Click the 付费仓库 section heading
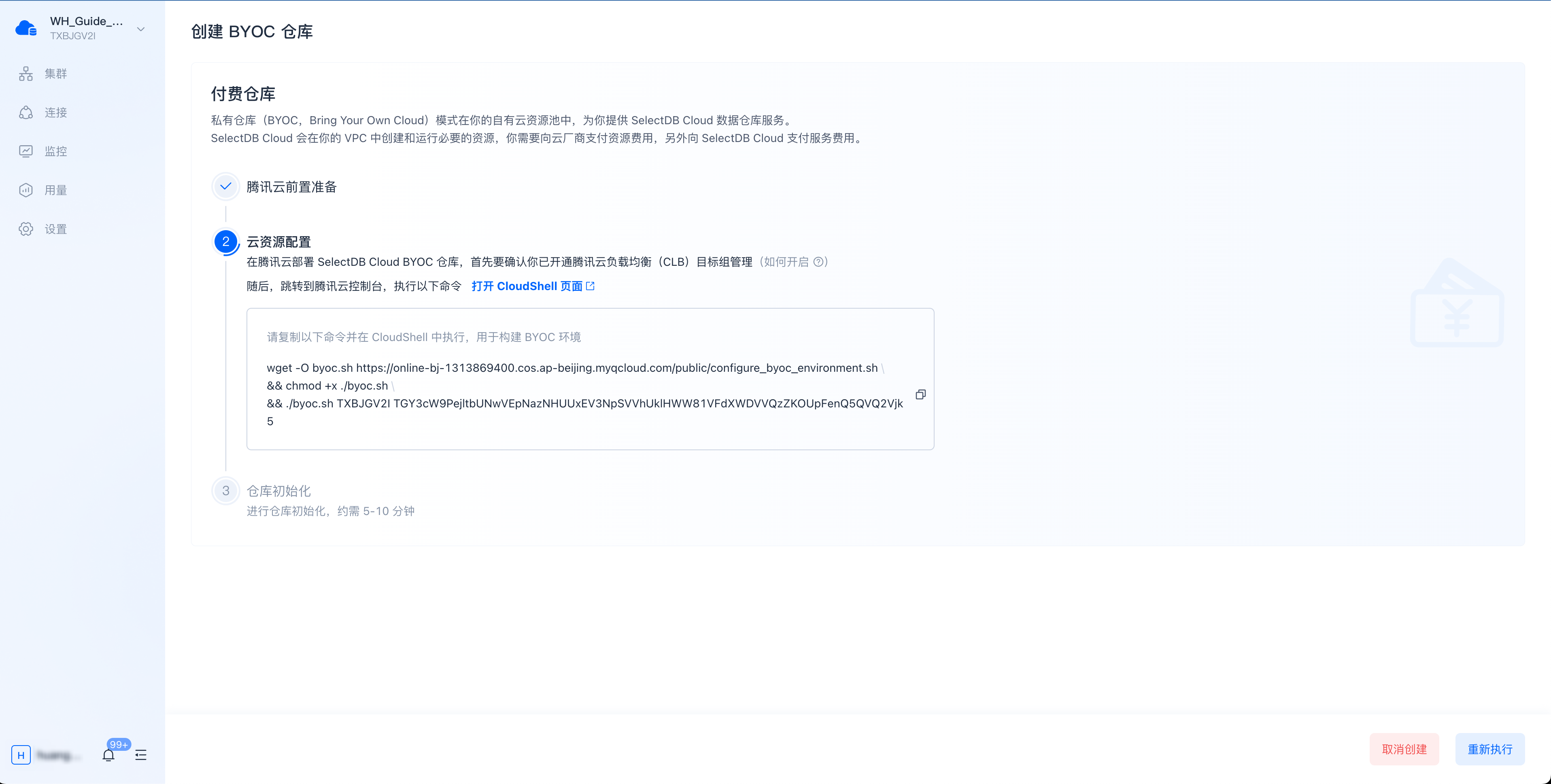Screen dimensions: 1551x784 click(243, 94)
